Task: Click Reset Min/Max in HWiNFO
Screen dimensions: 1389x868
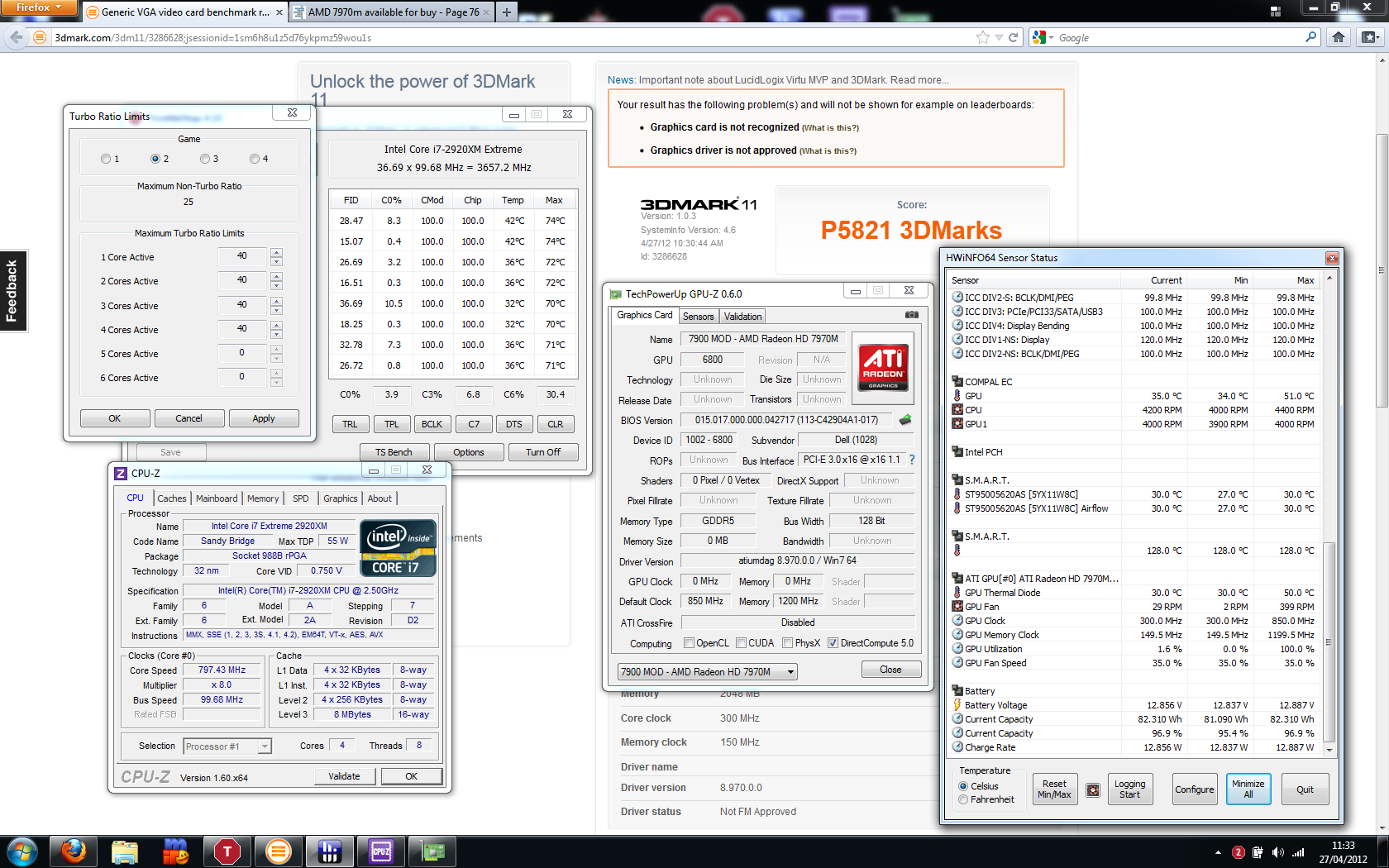Action: (x=1054, y=789)
